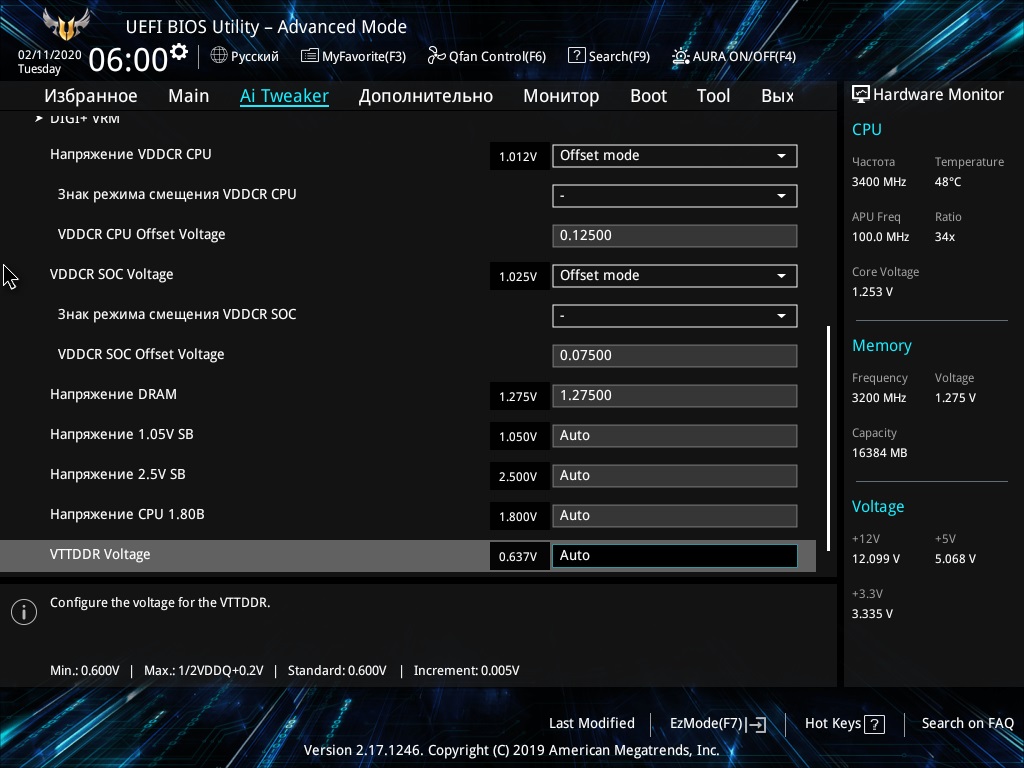Select the Напряжение VDDCR CPU label
Screen dimensions: 1024x768
tap(131, 155)
